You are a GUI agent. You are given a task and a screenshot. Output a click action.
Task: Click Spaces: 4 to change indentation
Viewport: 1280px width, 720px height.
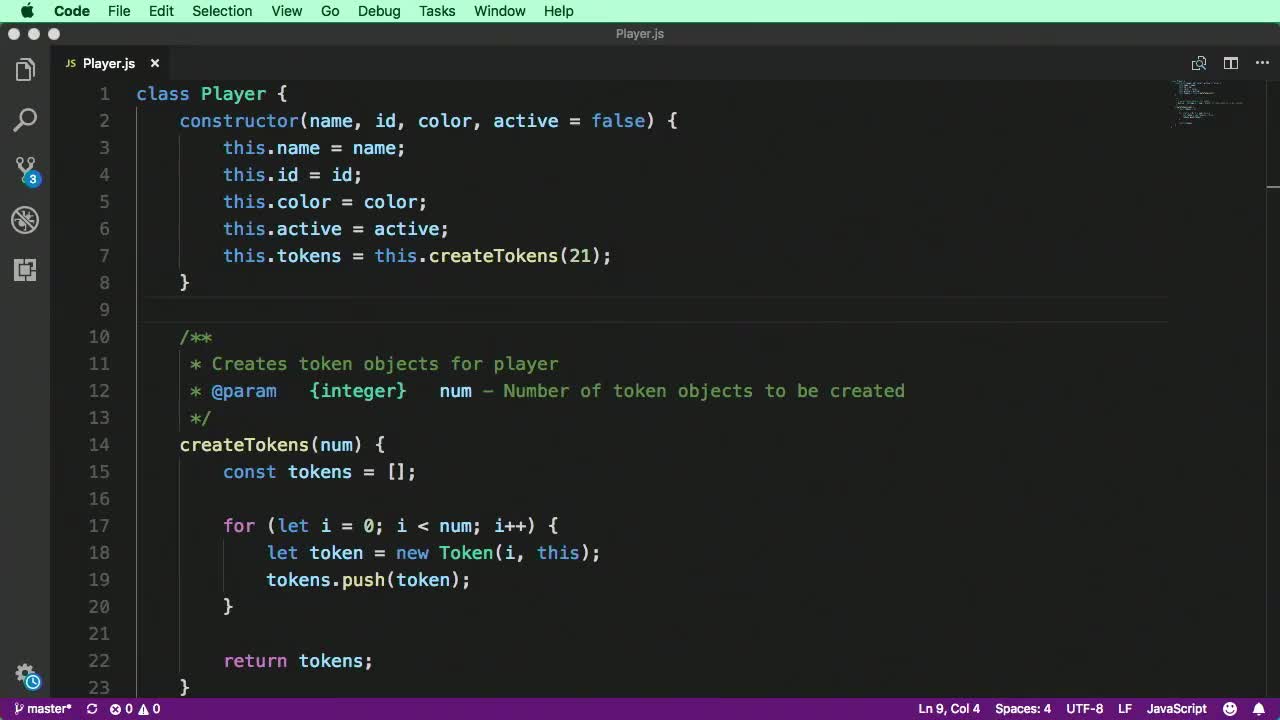pyautogui.click(x=1022, y=708)
